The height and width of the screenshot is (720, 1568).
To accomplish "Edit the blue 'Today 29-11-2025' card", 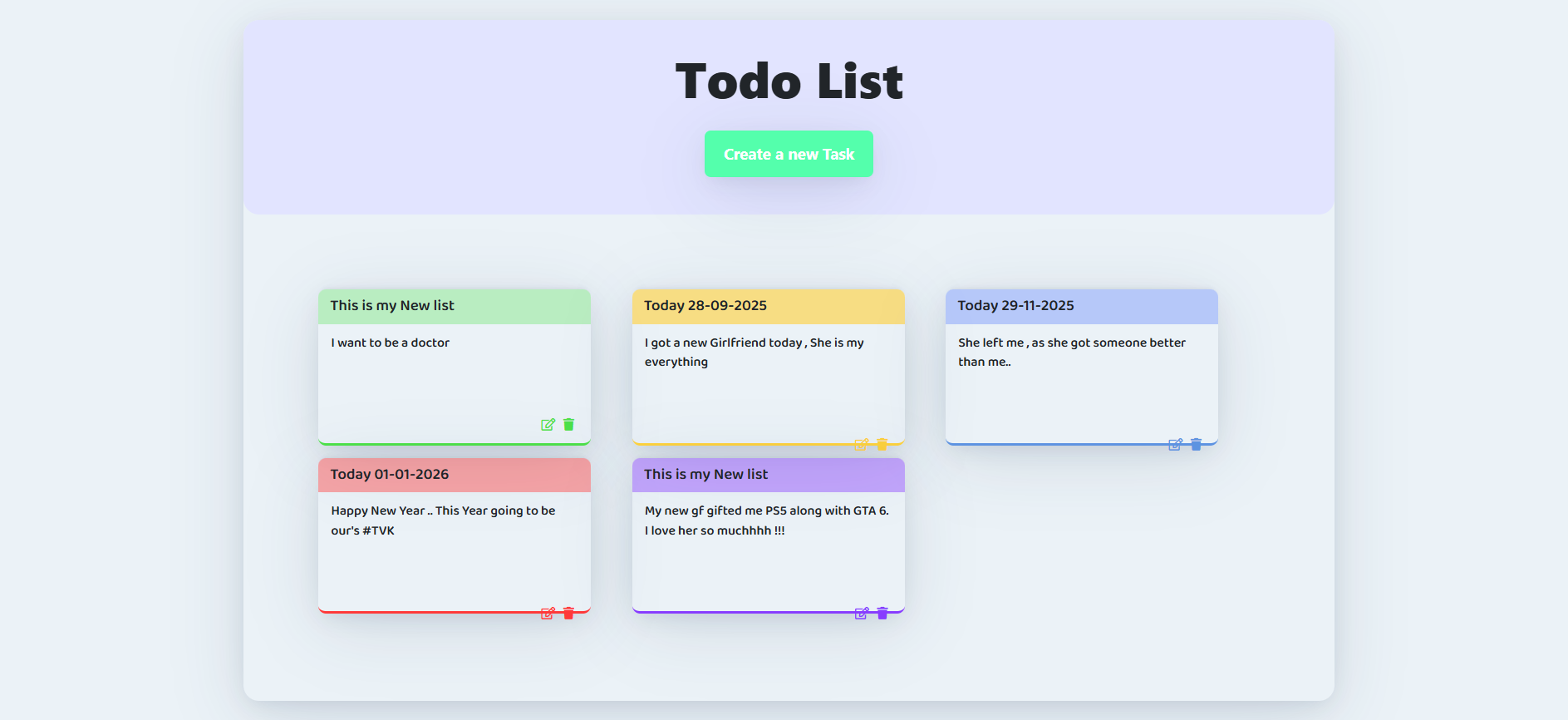I will tap(1175, 445).
